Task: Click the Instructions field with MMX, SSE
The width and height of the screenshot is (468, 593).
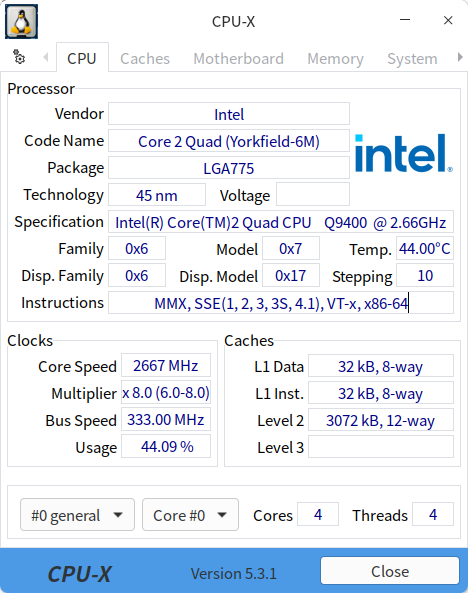Action: (281, 303)
